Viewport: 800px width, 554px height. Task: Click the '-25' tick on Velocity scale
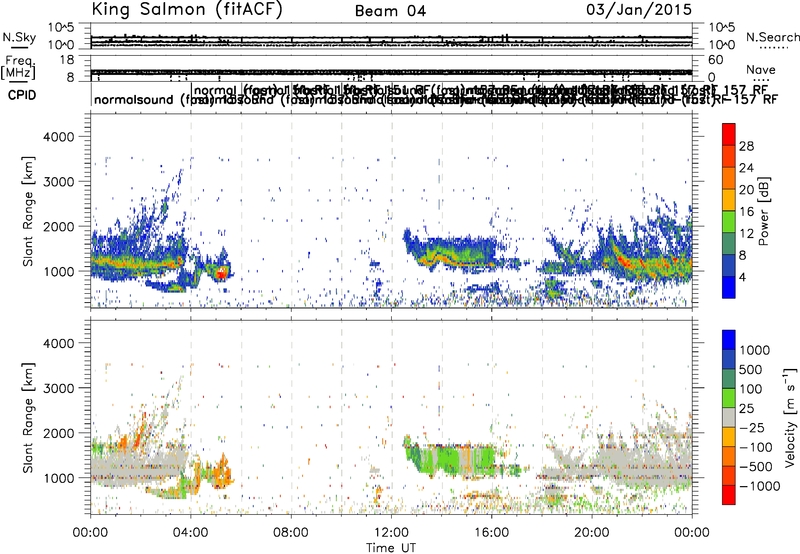pyautogui.click(x=753, y=427)
